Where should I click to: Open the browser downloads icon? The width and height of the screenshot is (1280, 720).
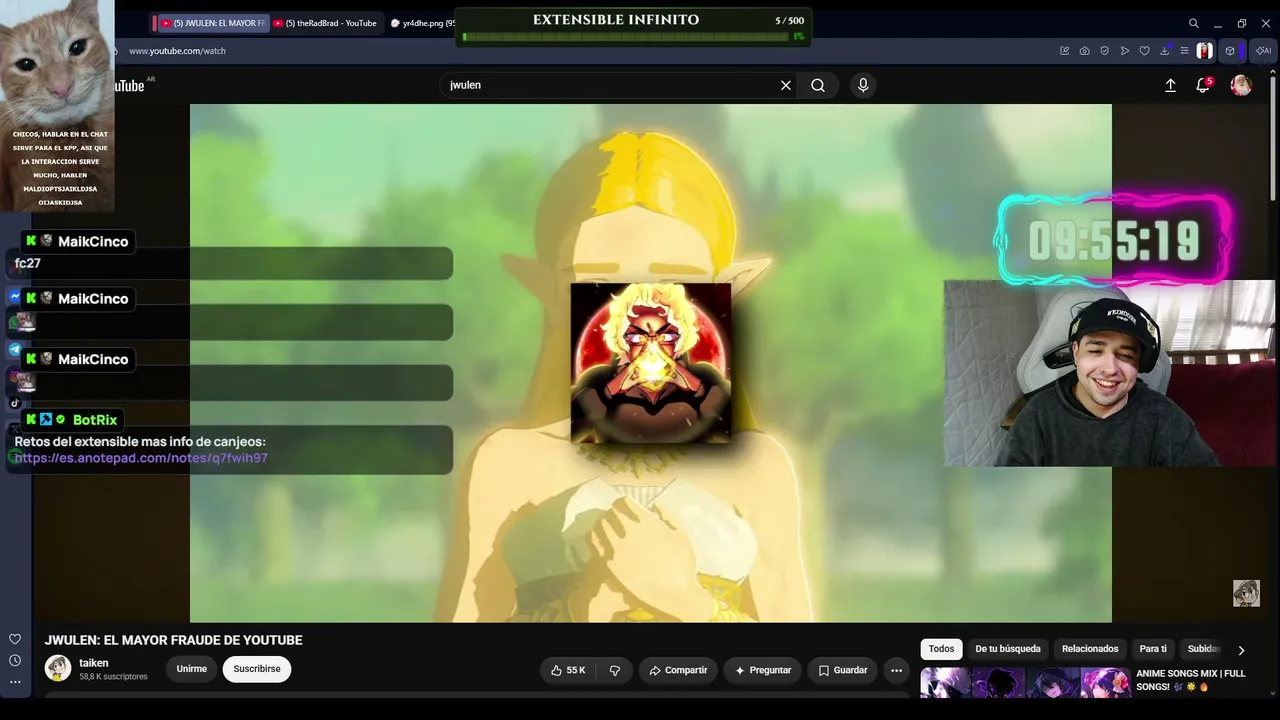point(1165,51)
